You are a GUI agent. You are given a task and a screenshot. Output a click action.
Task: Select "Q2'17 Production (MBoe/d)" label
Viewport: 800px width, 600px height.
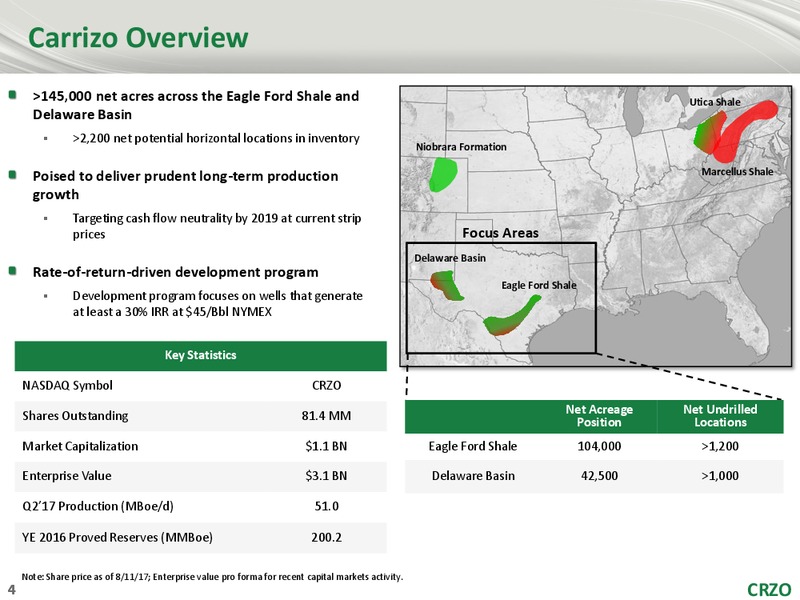pos(98,506)
